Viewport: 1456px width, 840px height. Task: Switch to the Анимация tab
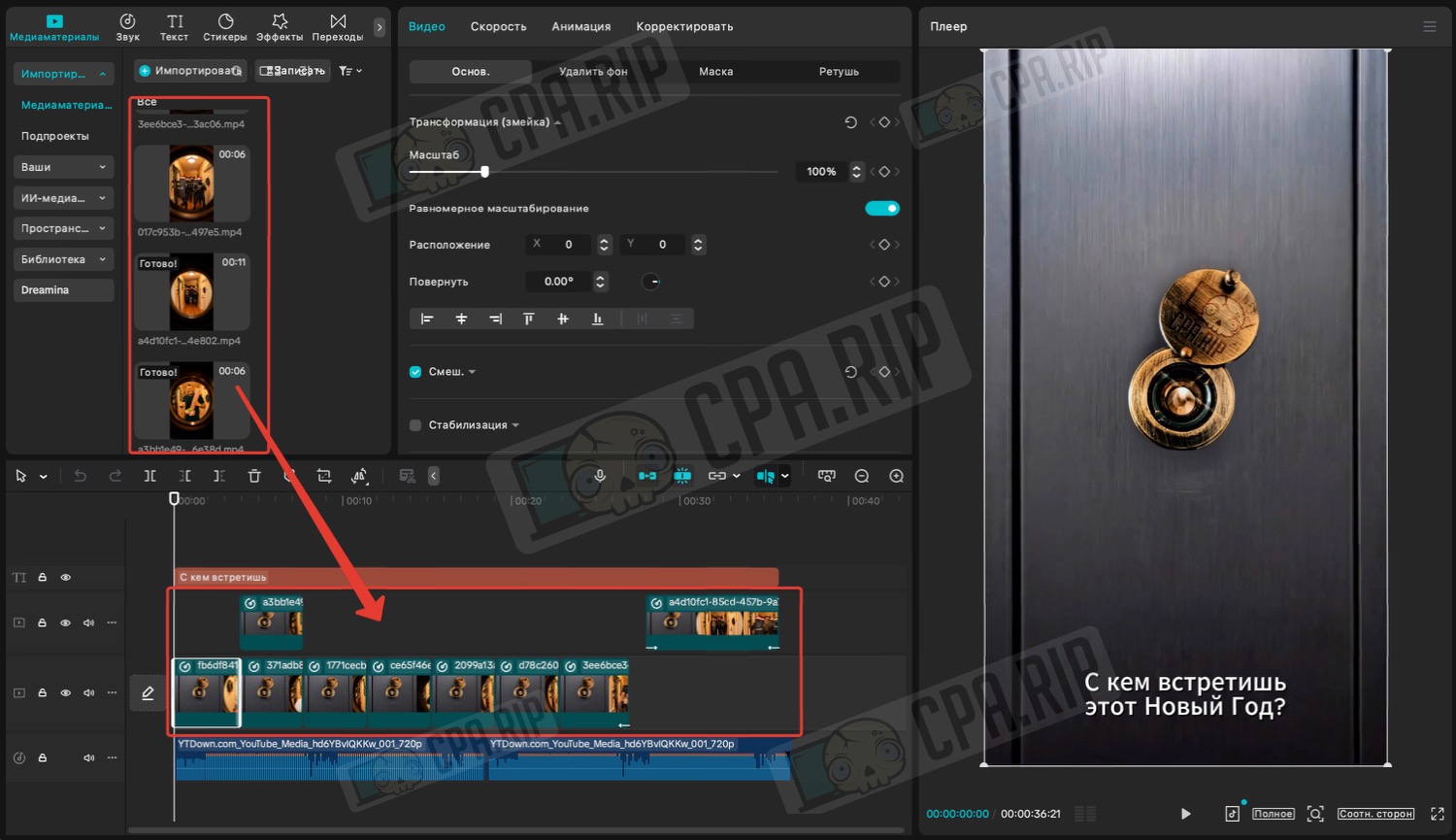580,26
